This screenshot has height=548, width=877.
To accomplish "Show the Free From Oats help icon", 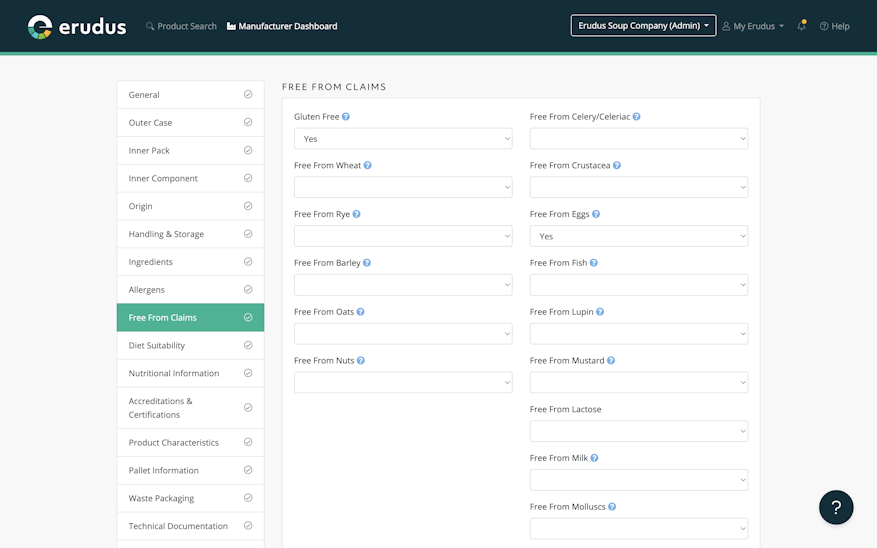I will 360,312.
